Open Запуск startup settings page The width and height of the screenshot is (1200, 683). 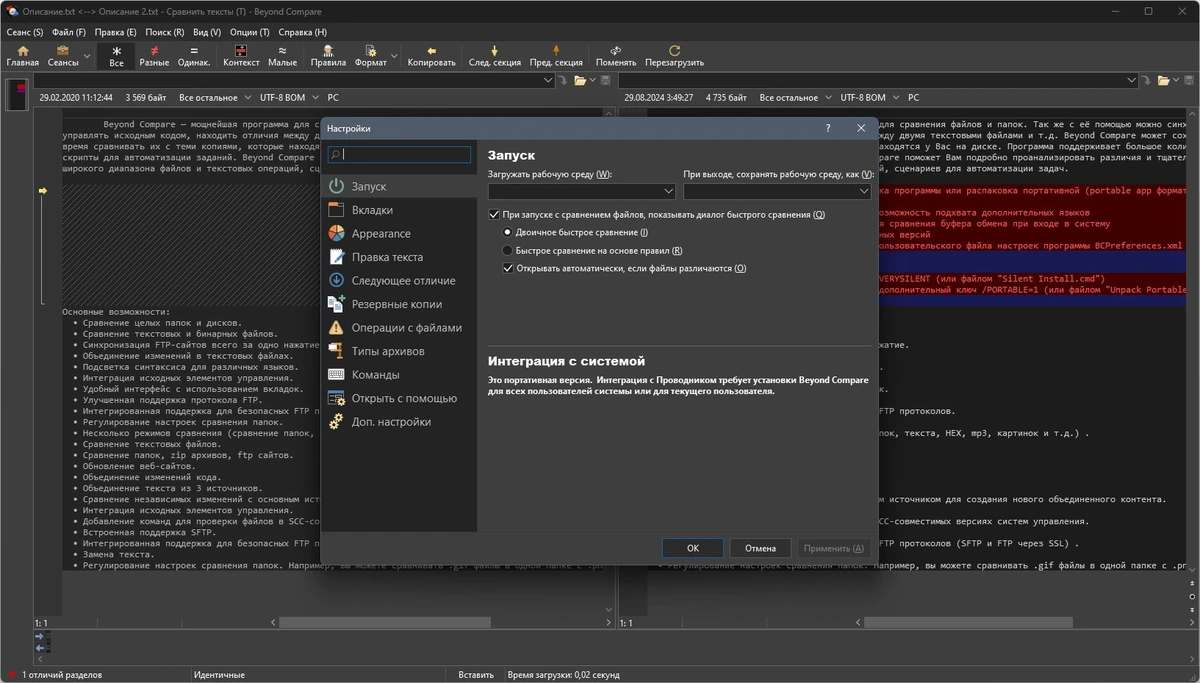400,187
